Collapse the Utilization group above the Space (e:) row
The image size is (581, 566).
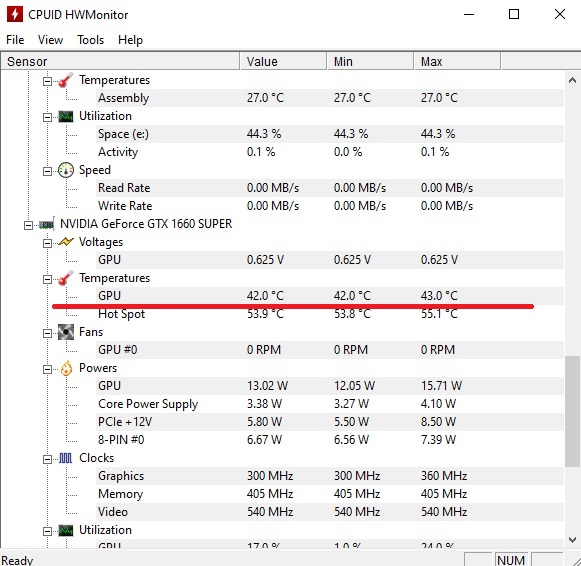click(x=47, y=117)
